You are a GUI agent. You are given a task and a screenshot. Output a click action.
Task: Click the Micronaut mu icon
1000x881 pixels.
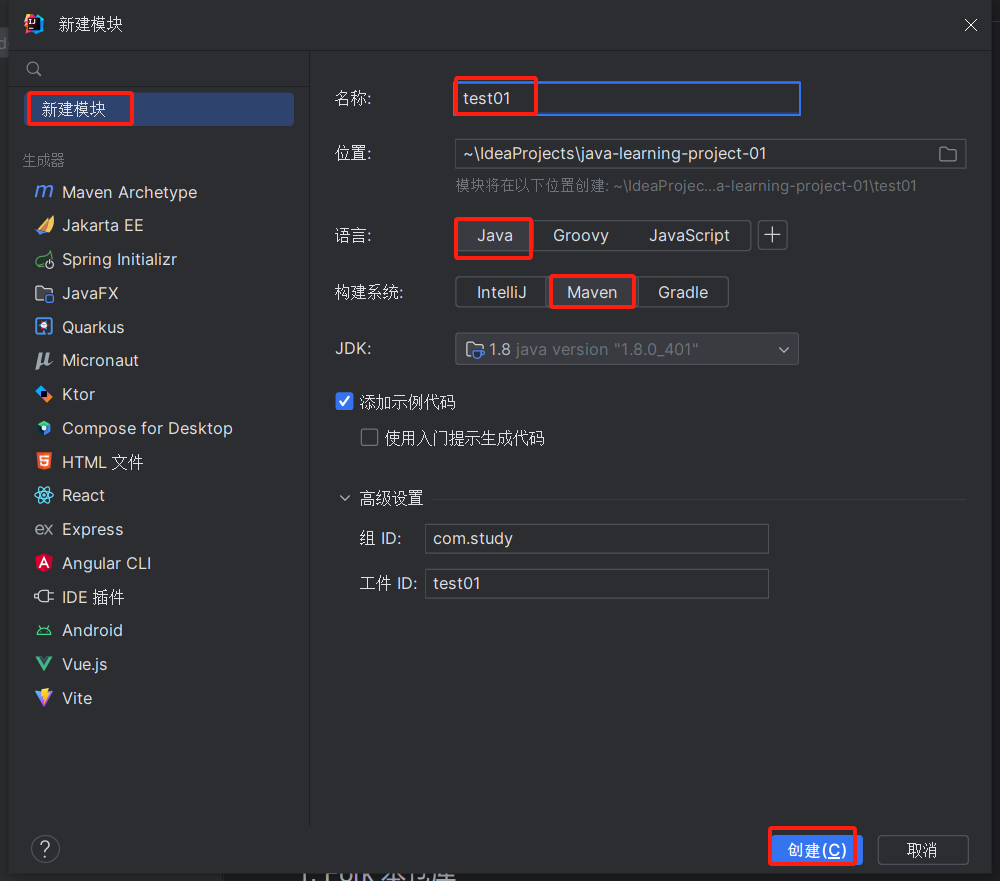click(44, 360)
